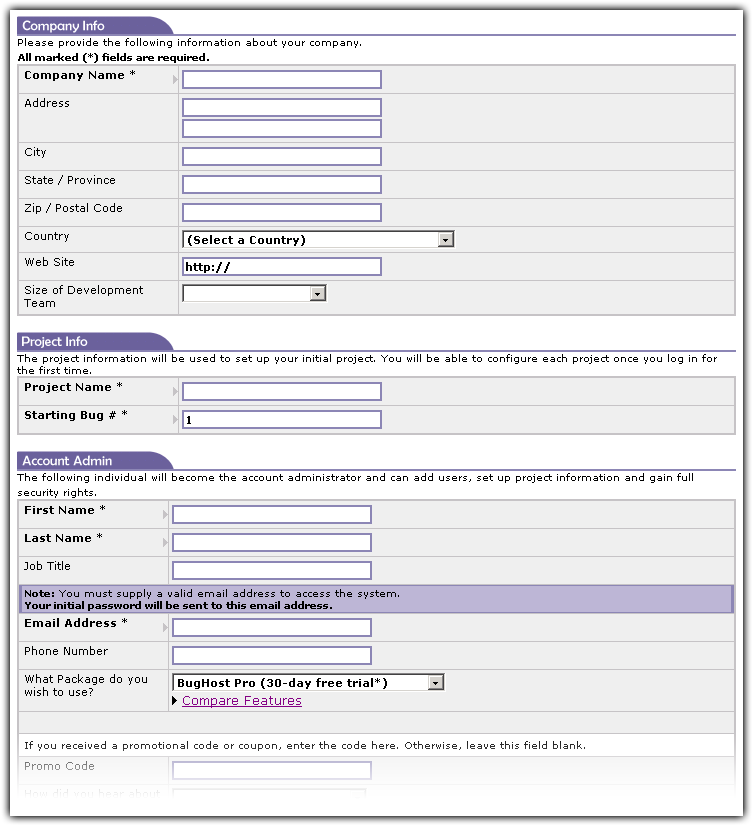This screenshot has height=826, width=753.
Task: Click the Phone Number input field
Action: point(271,656)
